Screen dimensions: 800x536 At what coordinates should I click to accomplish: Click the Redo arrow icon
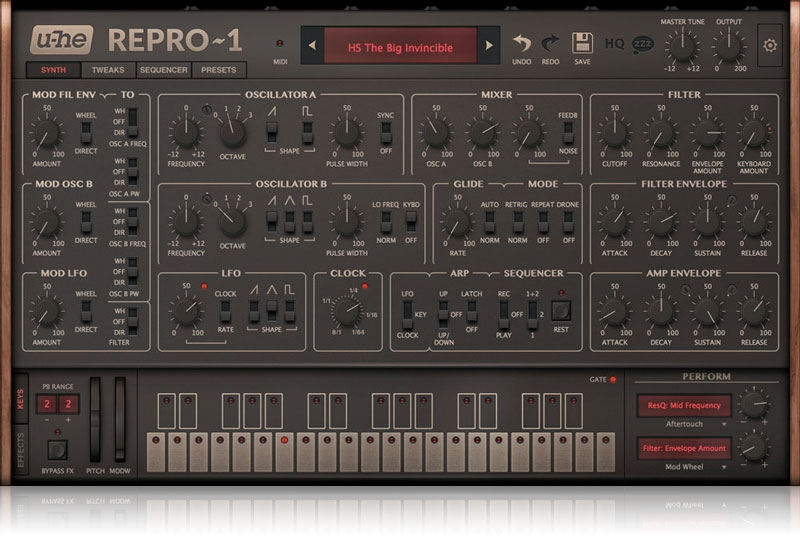(550, 43)
